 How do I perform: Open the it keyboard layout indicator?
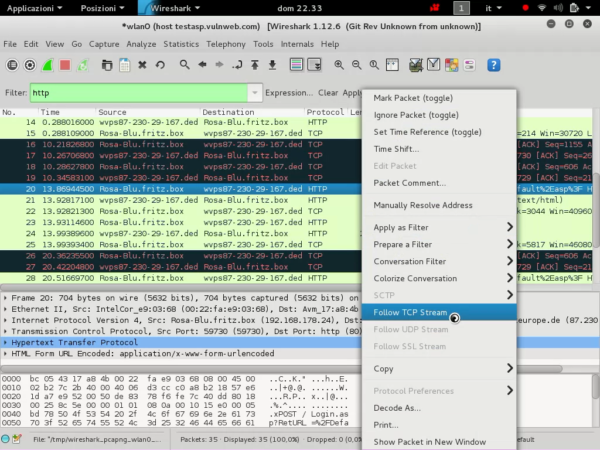493,8
